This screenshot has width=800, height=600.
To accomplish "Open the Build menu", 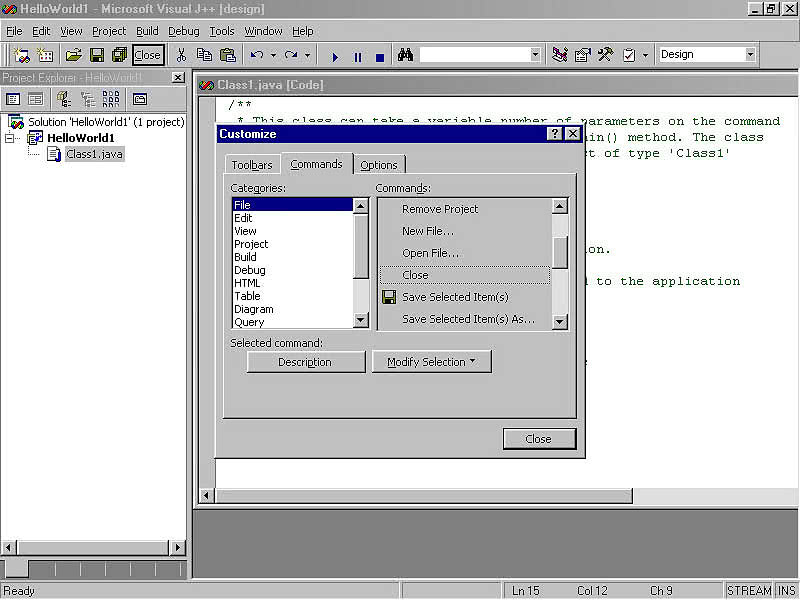I will (x=147, y=31).
